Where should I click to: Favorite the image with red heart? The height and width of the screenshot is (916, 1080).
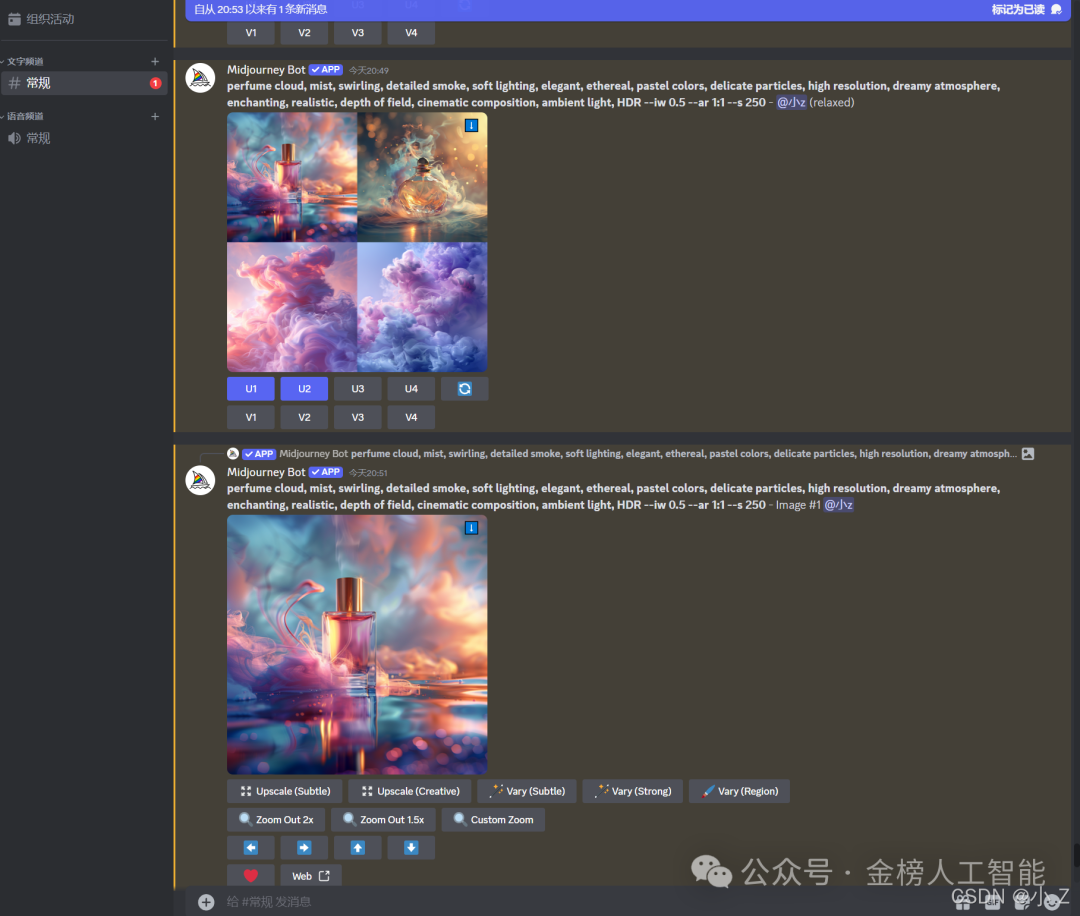pos(251,875)
